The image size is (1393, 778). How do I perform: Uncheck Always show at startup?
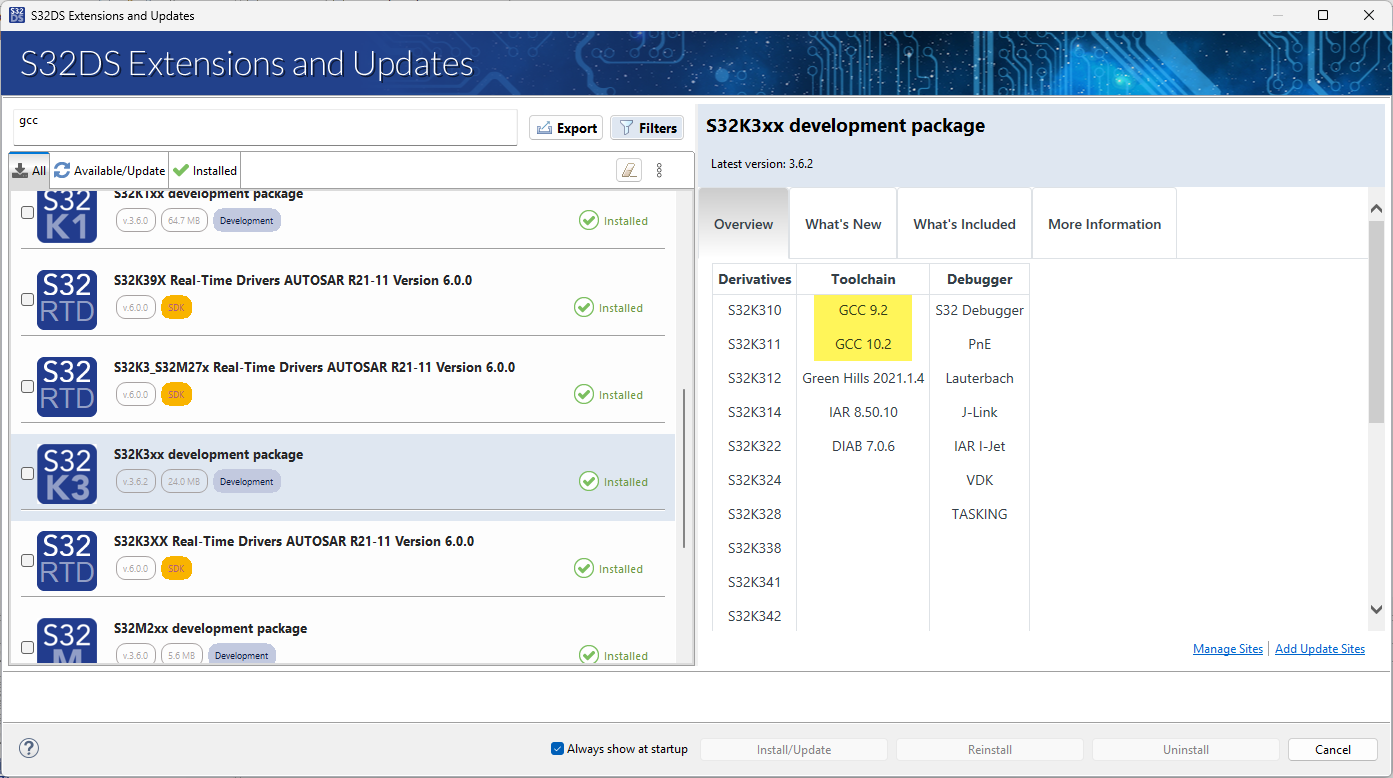557,749
